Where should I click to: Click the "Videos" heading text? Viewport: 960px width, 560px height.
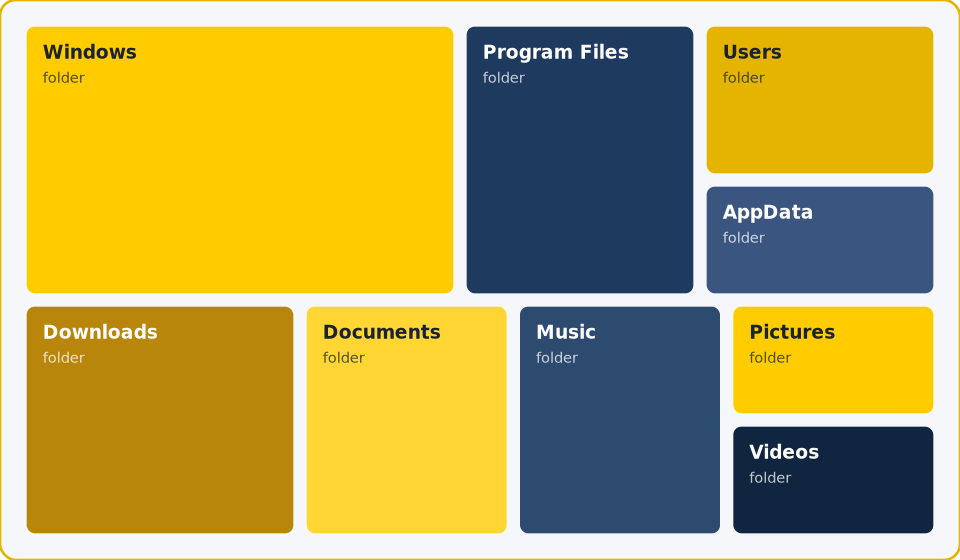[x=784, y=452]
